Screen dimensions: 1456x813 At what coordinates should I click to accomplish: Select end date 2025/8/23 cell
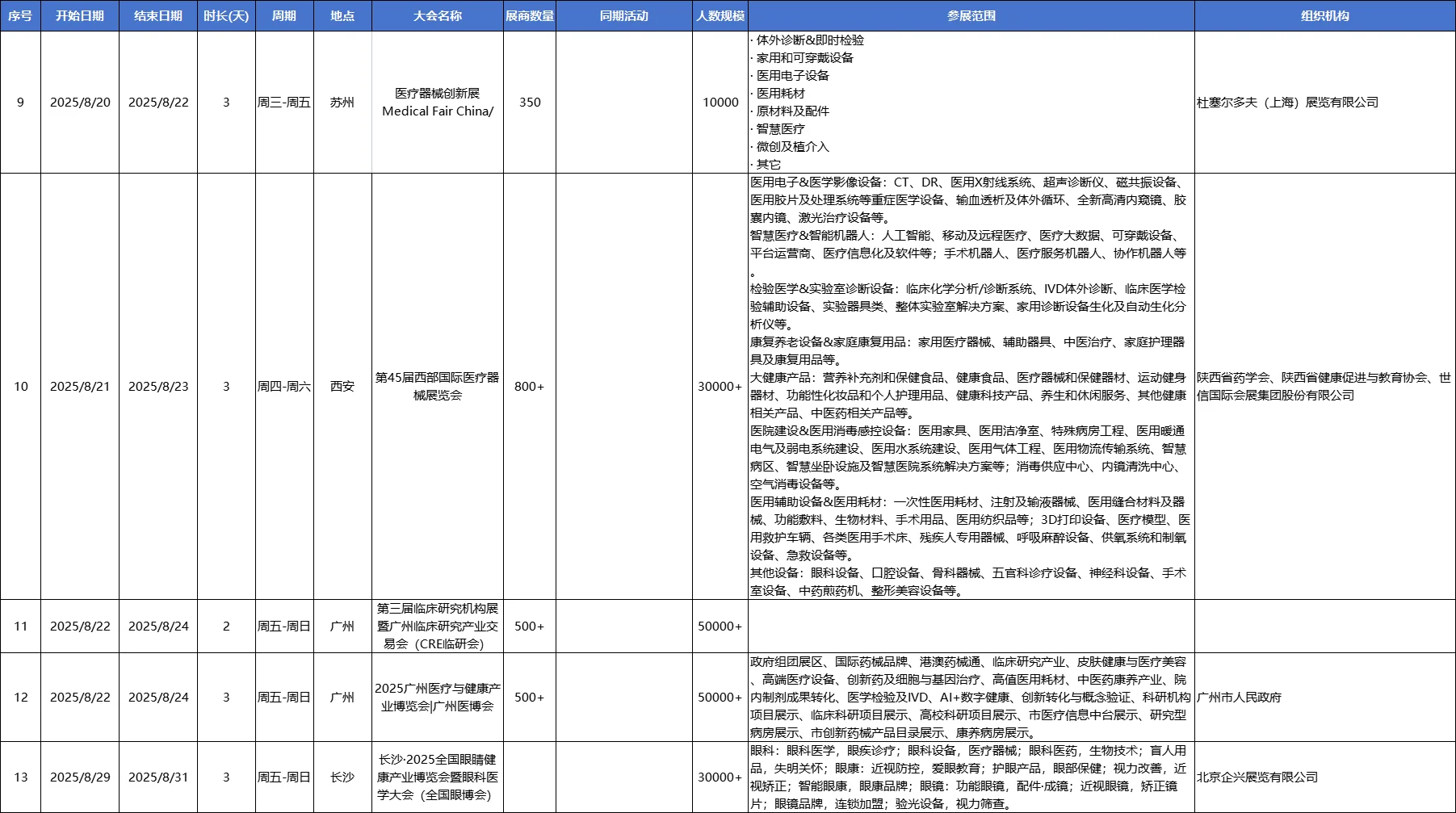(x=158, y=387)
